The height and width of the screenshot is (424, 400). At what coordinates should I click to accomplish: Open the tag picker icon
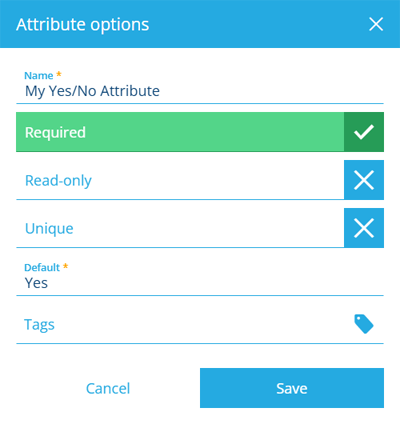[x=364, y=324]
